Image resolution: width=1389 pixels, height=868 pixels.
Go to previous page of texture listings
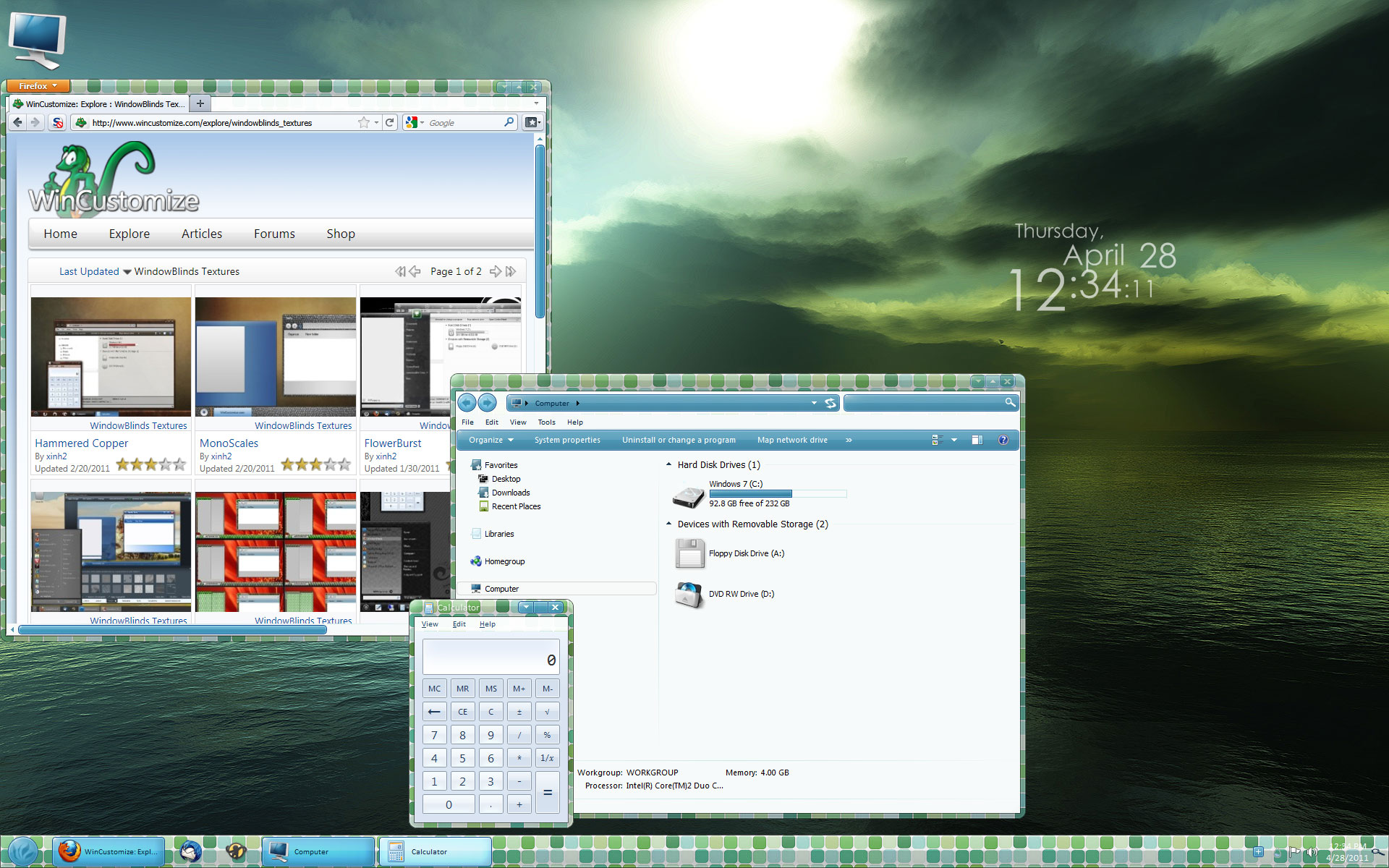[415, 271]
